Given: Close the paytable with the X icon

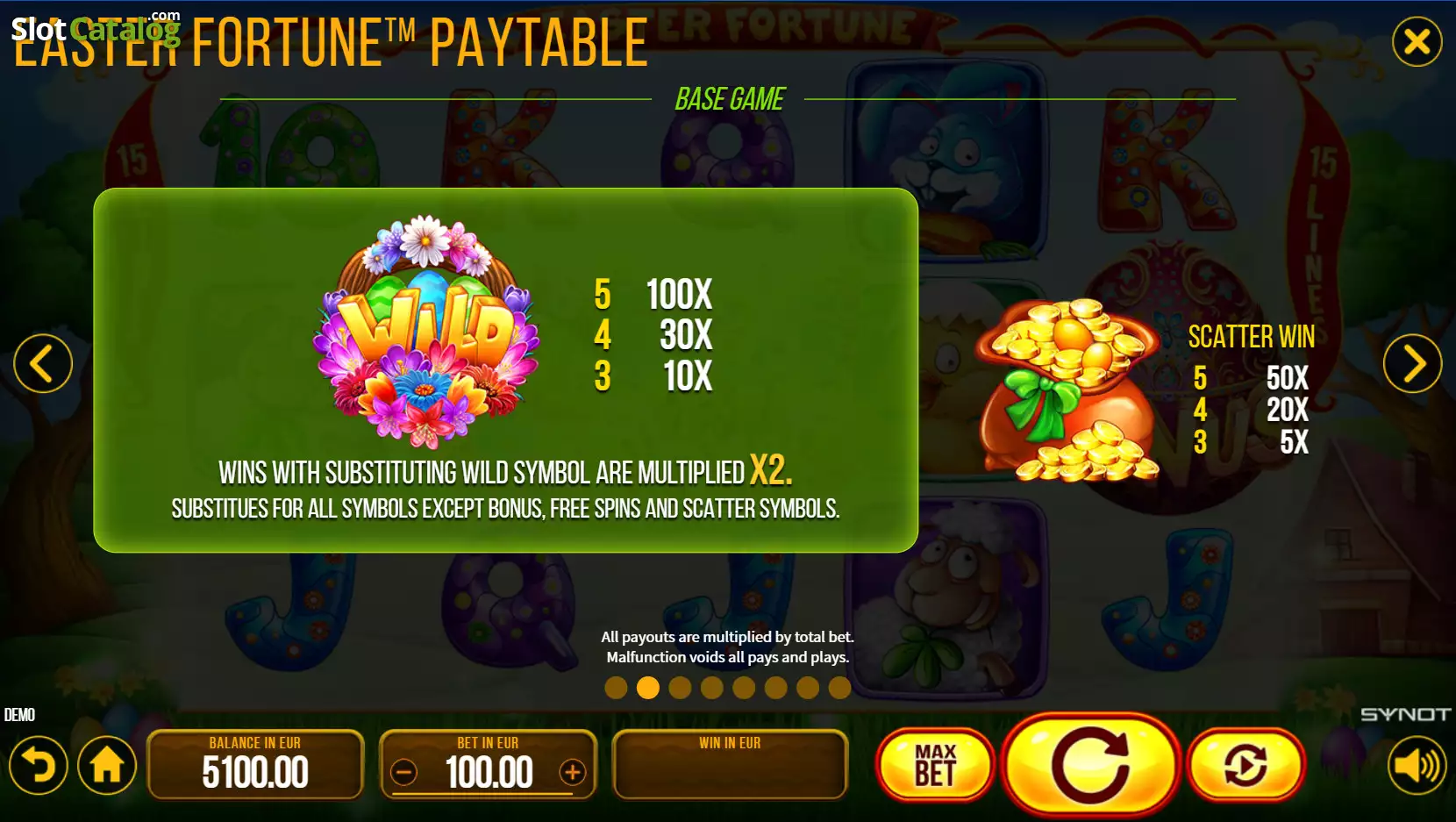Looking at the screenshot, I should [x=1417, y=41].
